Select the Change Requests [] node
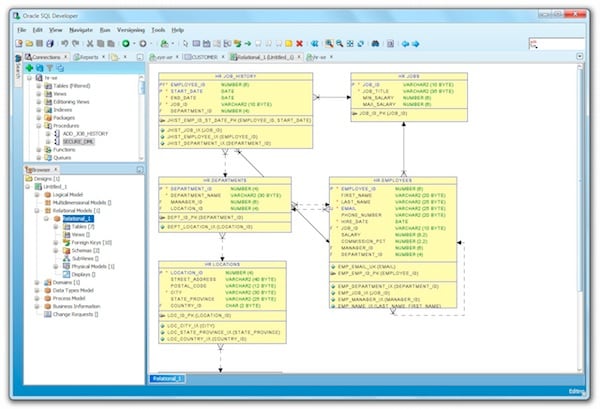Image resolution: width=600 pixels, height=409 pixels. click(75, 314)
